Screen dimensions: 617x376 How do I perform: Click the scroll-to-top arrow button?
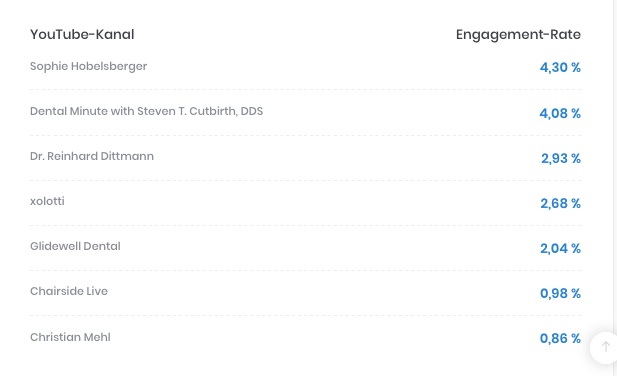pyautogui.click(x=605, y=347)
